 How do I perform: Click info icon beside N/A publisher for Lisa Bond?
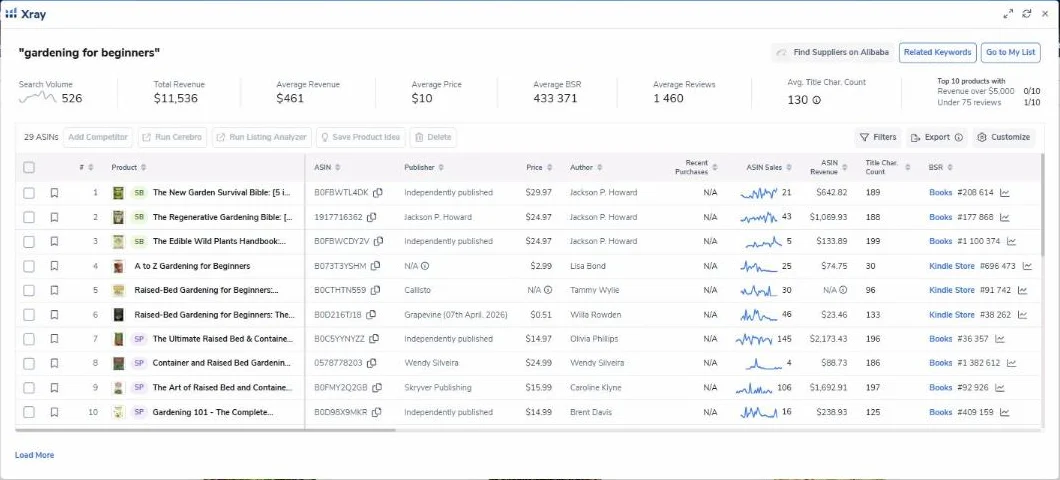point(425,266)
